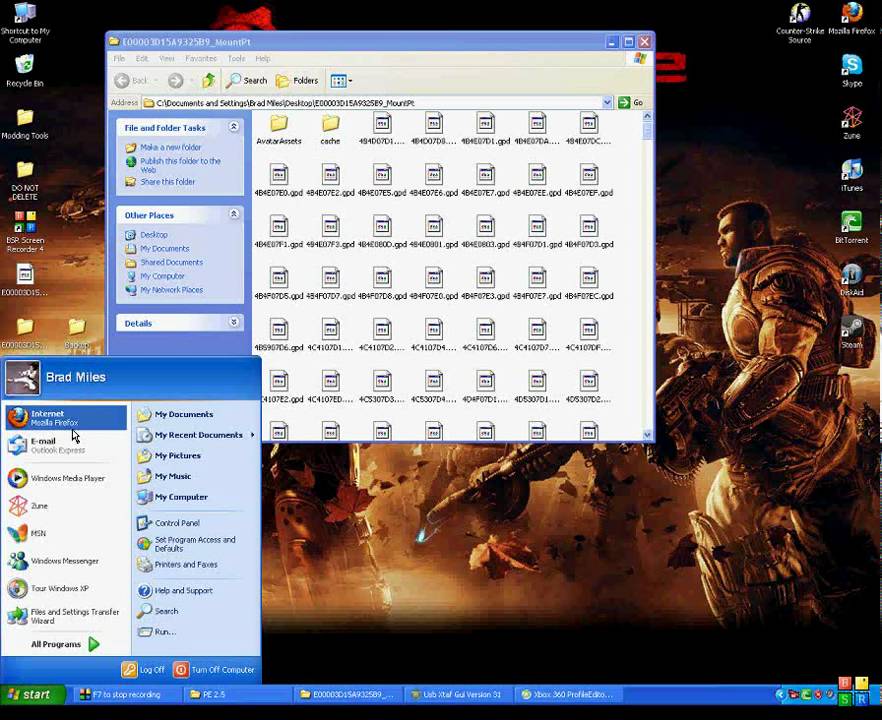Click the Explorer address path field
This screenshot has width=882, height=720.
(x=372, y=103)
